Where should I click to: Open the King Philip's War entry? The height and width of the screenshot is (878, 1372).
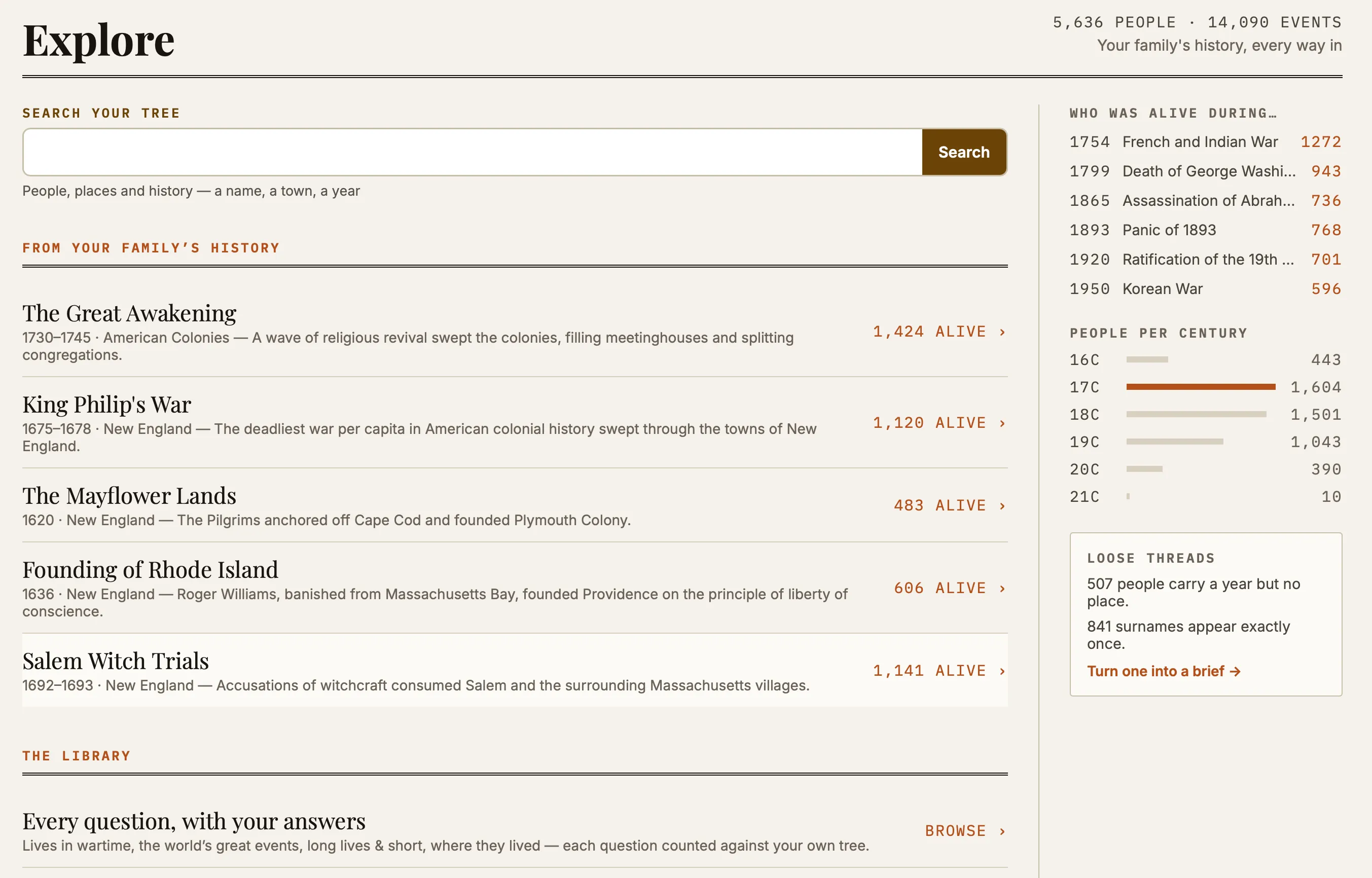coord(515,422)
